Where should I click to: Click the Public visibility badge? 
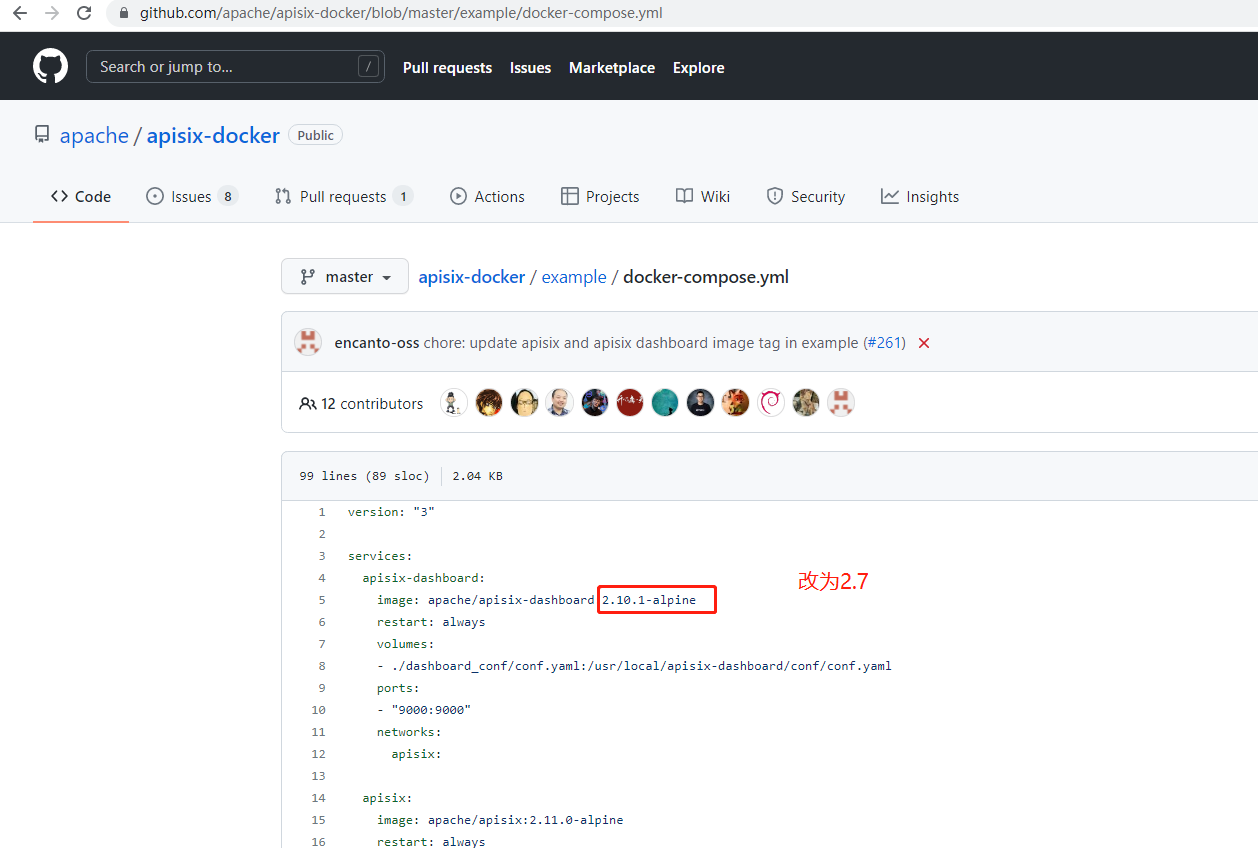tap(315, 135)
